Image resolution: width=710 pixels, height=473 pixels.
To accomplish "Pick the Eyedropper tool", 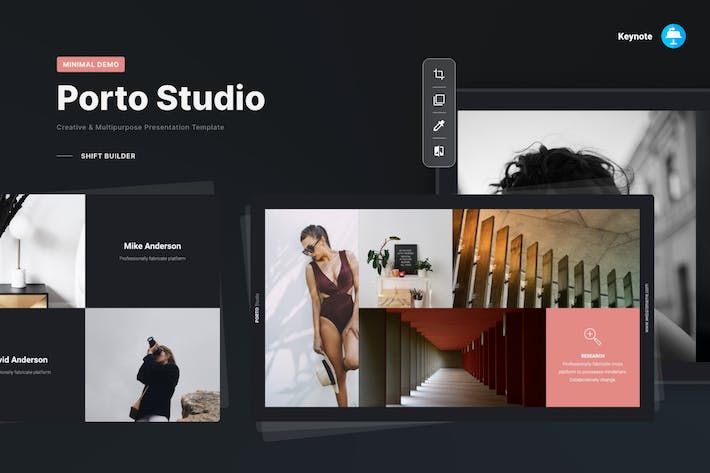I will tap(439, 126).
